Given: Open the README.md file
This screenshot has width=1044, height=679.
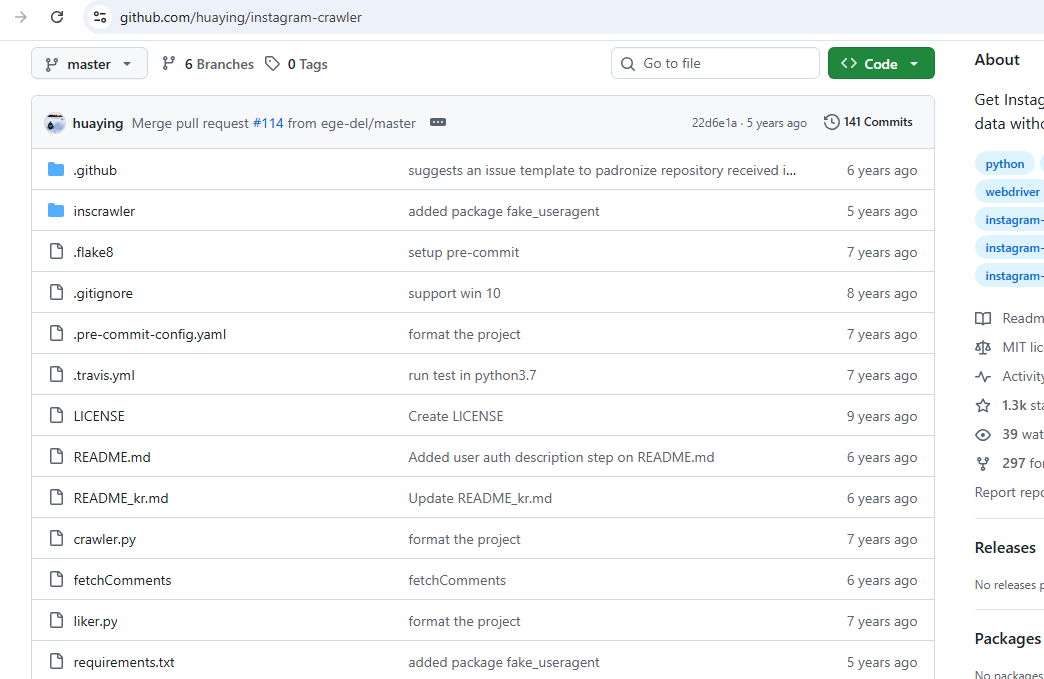Looking at the screenshot, I should point(112,457).
